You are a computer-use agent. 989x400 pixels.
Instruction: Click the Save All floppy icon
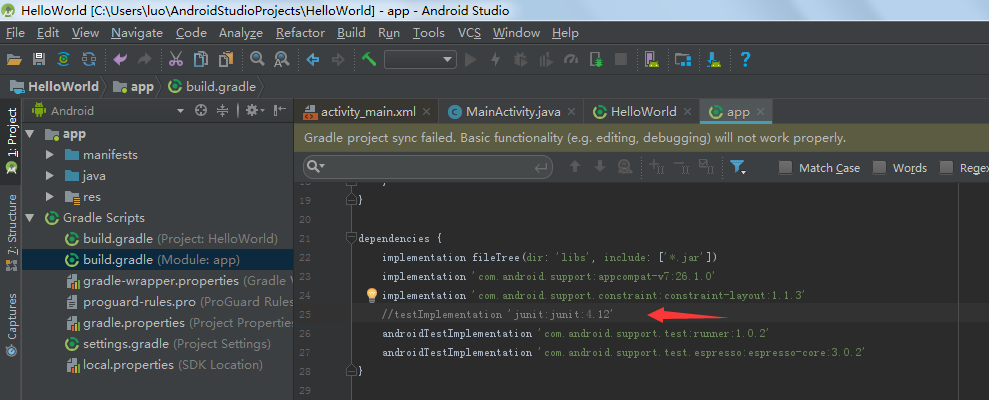tap(39, 60)
